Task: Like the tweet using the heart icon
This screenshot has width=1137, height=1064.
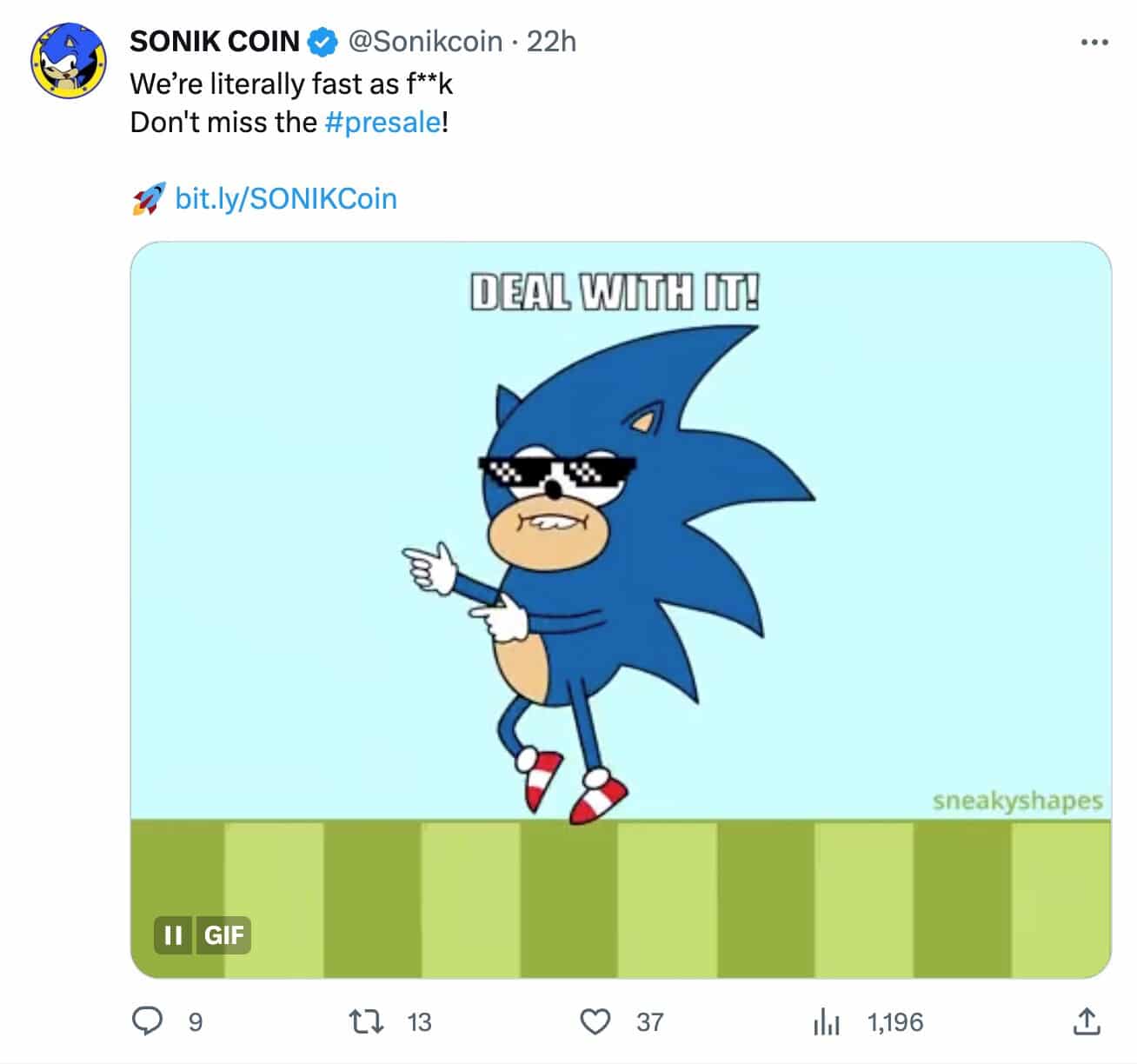Action: point(596,1022)
